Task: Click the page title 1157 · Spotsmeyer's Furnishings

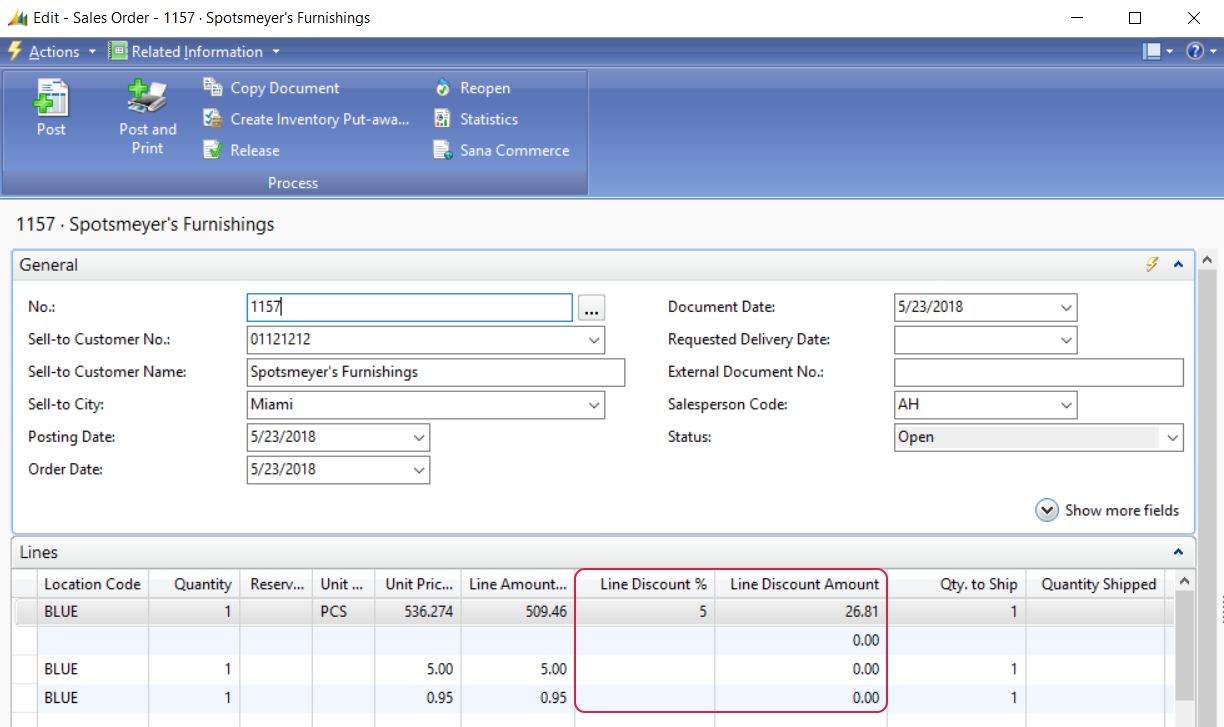Action: click(145, 224)
